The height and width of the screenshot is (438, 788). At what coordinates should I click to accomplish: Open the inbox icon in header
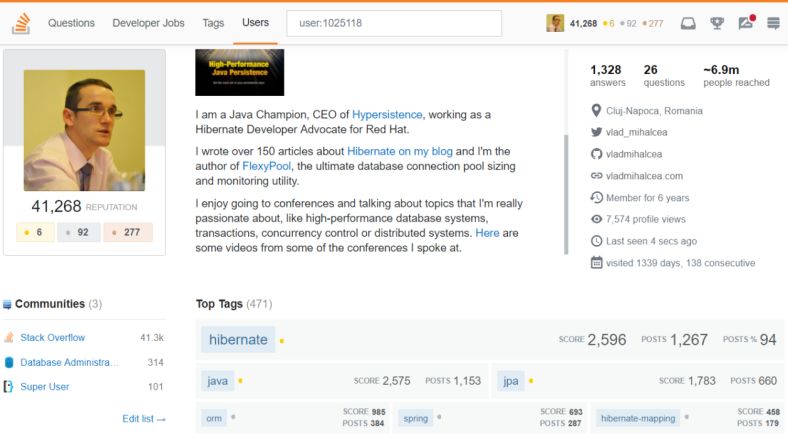coord(688,23)
